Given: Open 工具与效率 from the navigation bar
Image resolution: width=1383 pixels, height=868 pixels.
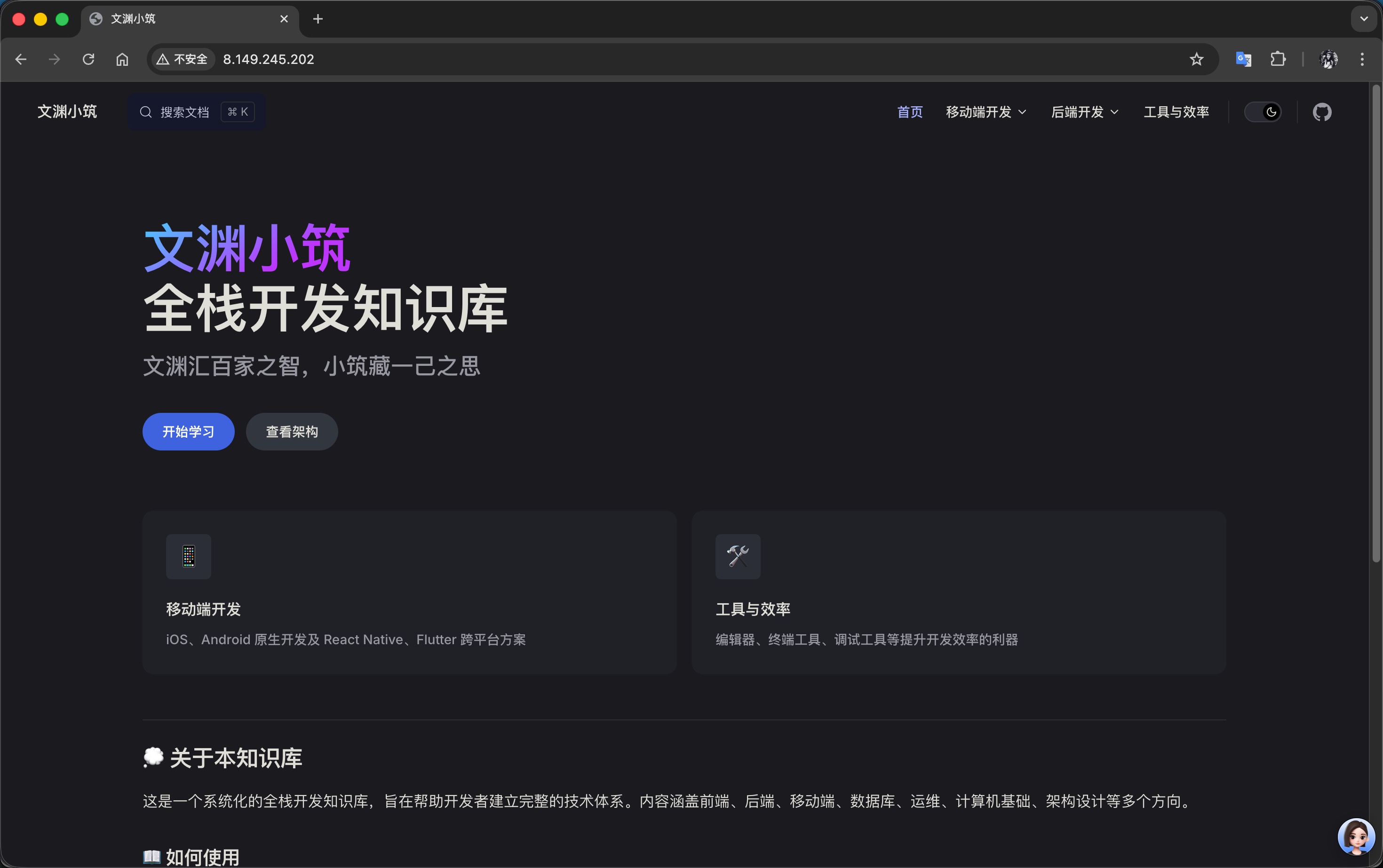Looking at the screenshot, I should point(1176,111).
